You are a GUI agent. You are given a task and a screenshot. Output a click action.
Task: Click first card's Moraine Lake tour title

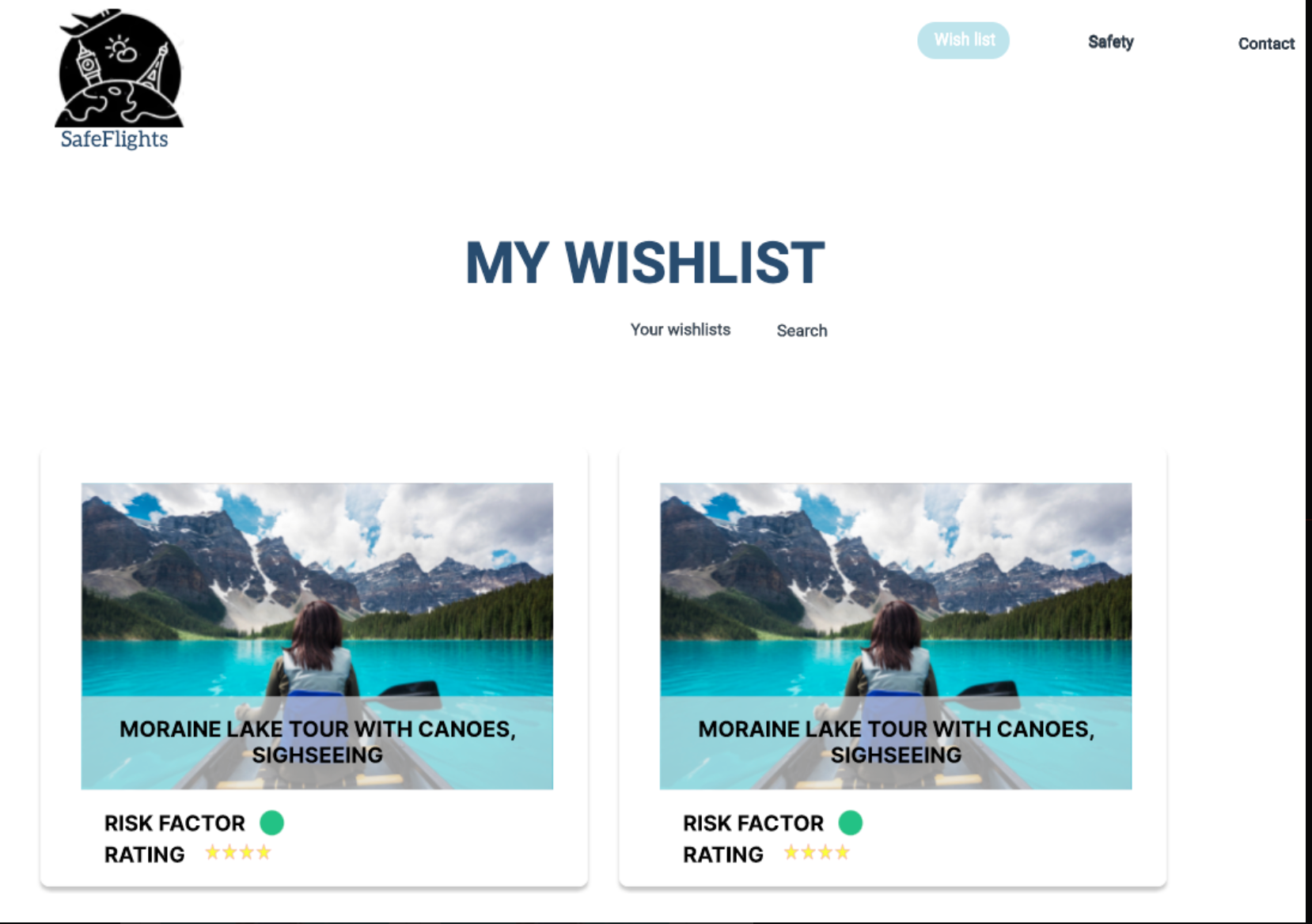[317, 742]
